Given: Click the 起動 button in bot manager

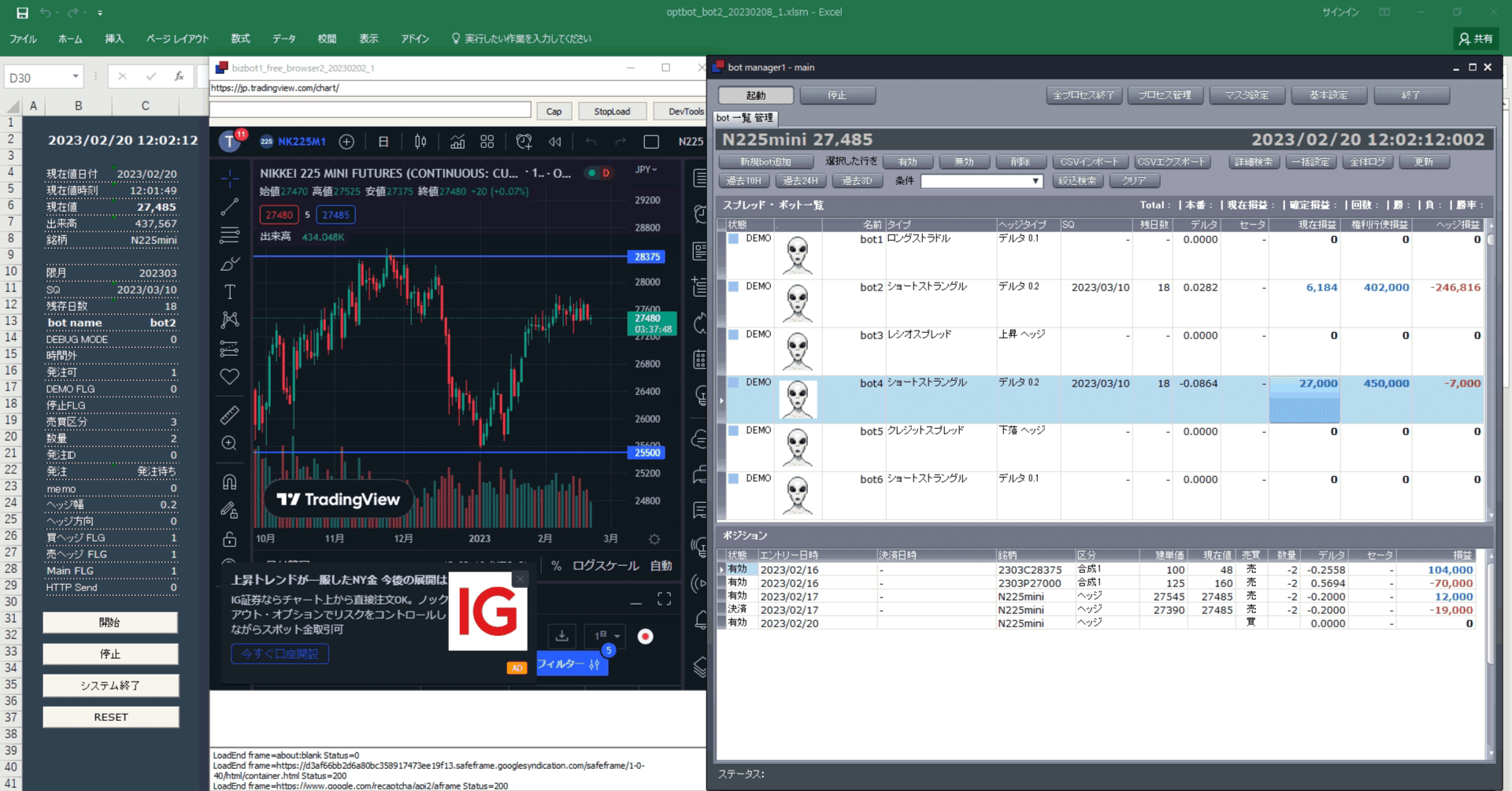Looking at the screenshot, I should [x=756, y=95].
